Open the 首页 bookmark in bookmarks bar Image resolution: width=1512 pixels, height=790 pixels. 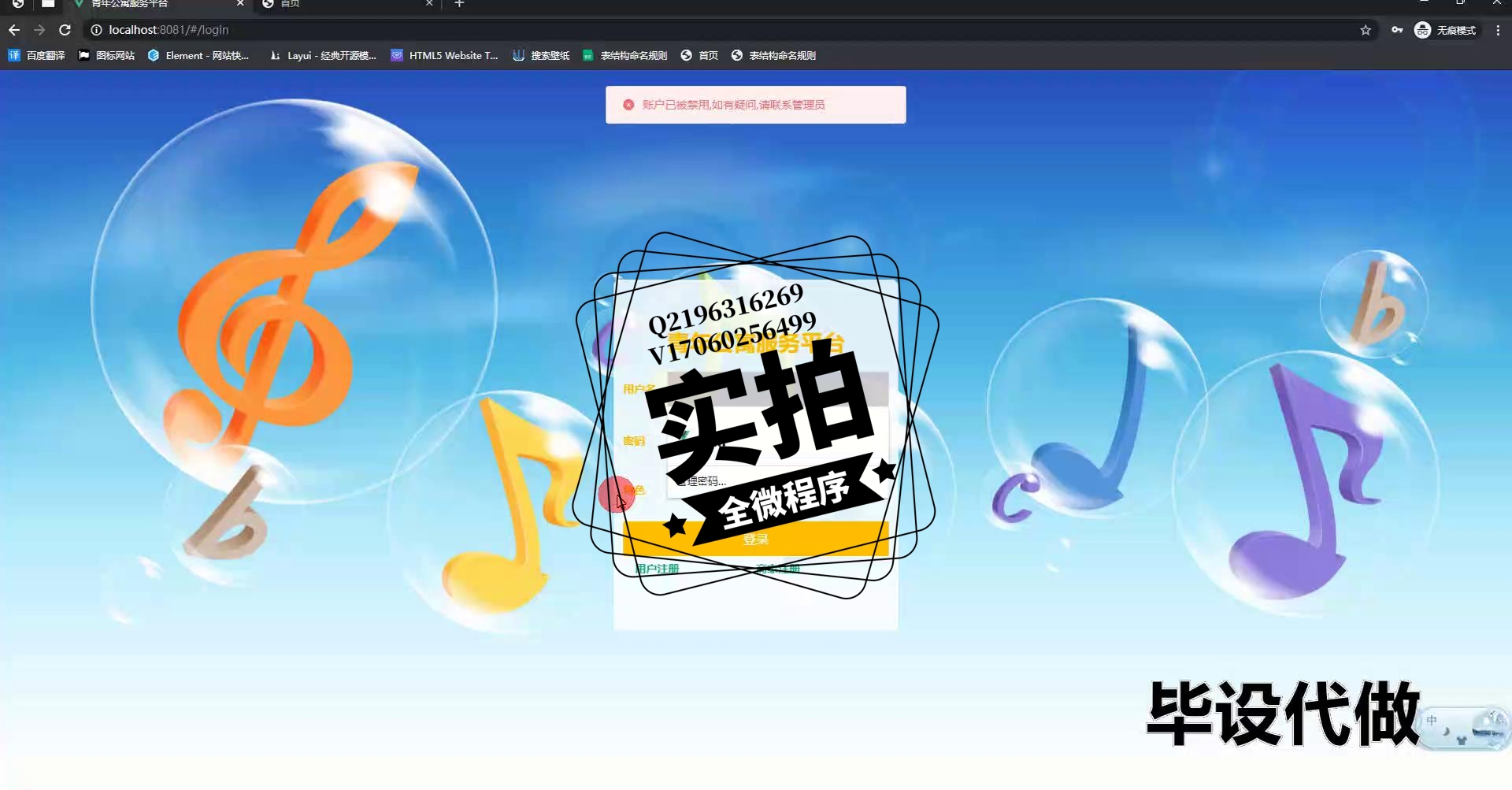pyautogui.click(x=699, y=55)
